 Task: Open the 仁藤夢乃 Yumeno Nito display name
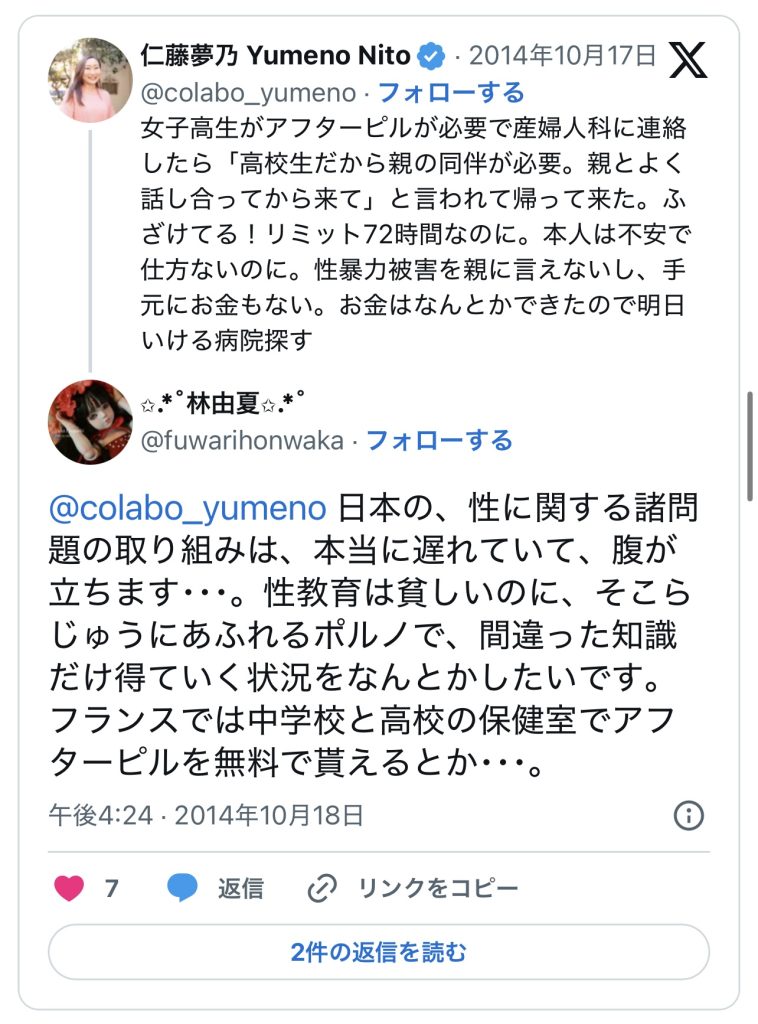pyautogui.click(x=275, y=56)
